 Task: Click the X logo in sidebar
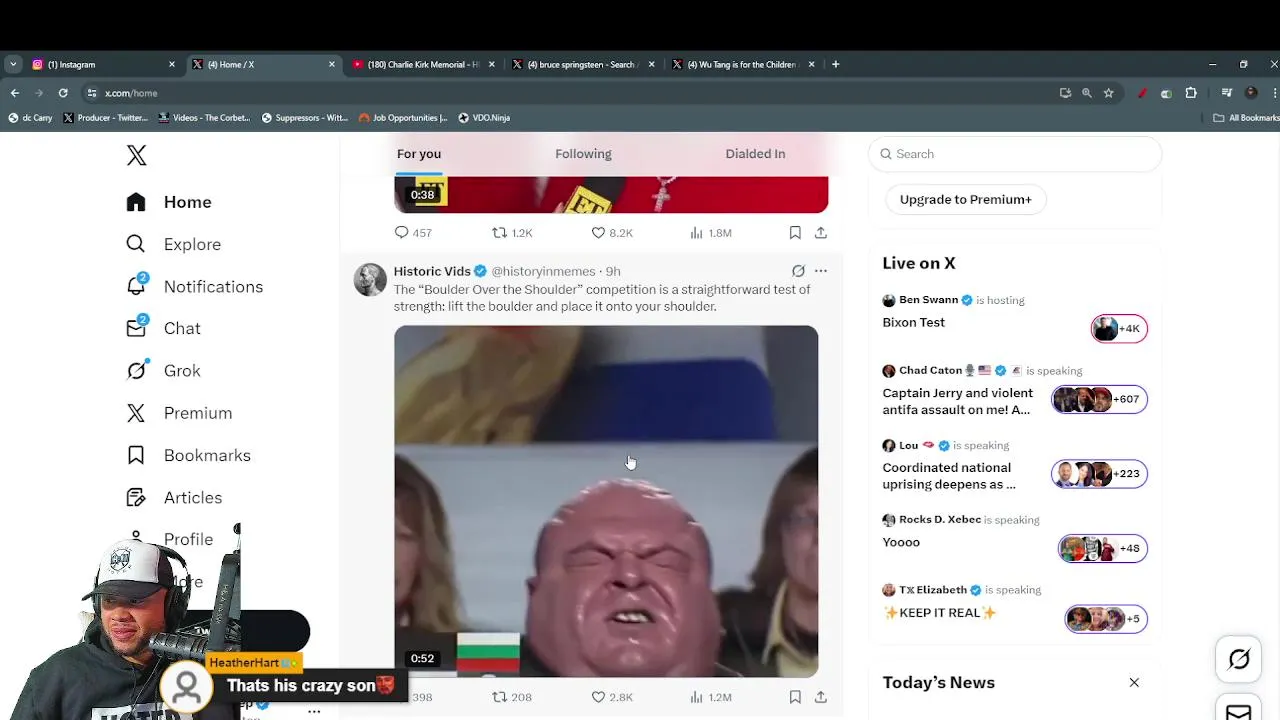tap(137, 155)
